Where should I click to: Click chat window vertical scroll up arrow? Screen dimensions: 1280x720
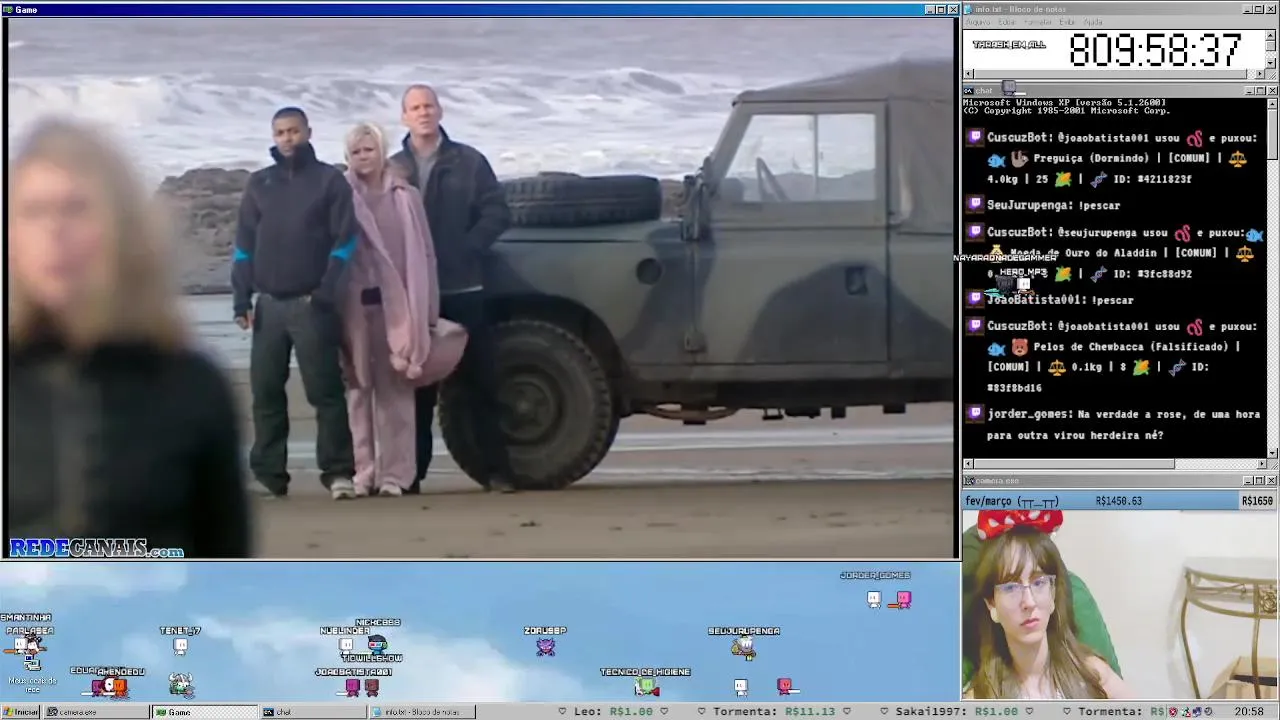1272,103
